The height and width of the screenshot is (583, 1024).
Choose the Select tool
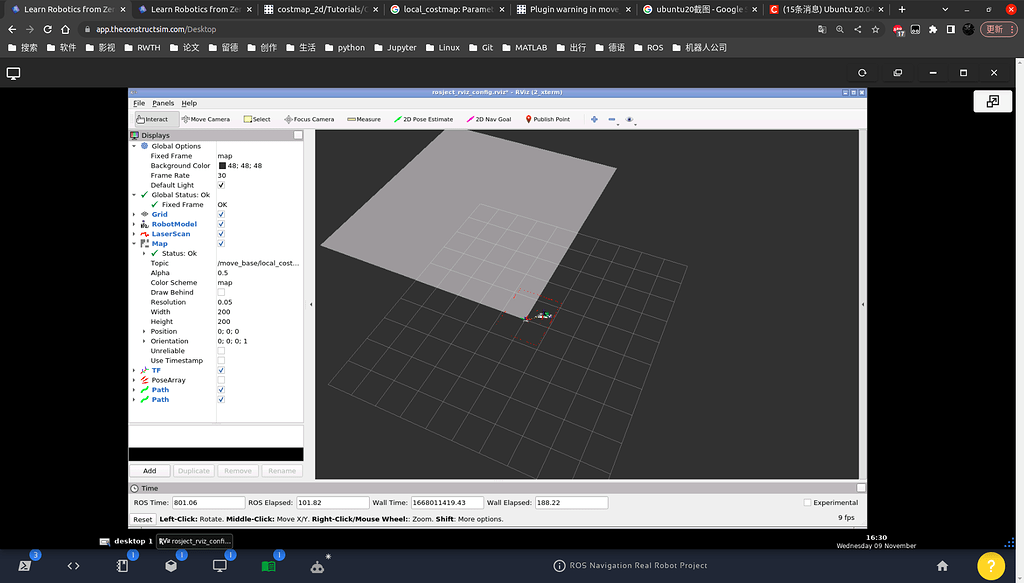[x=257, y=119]
